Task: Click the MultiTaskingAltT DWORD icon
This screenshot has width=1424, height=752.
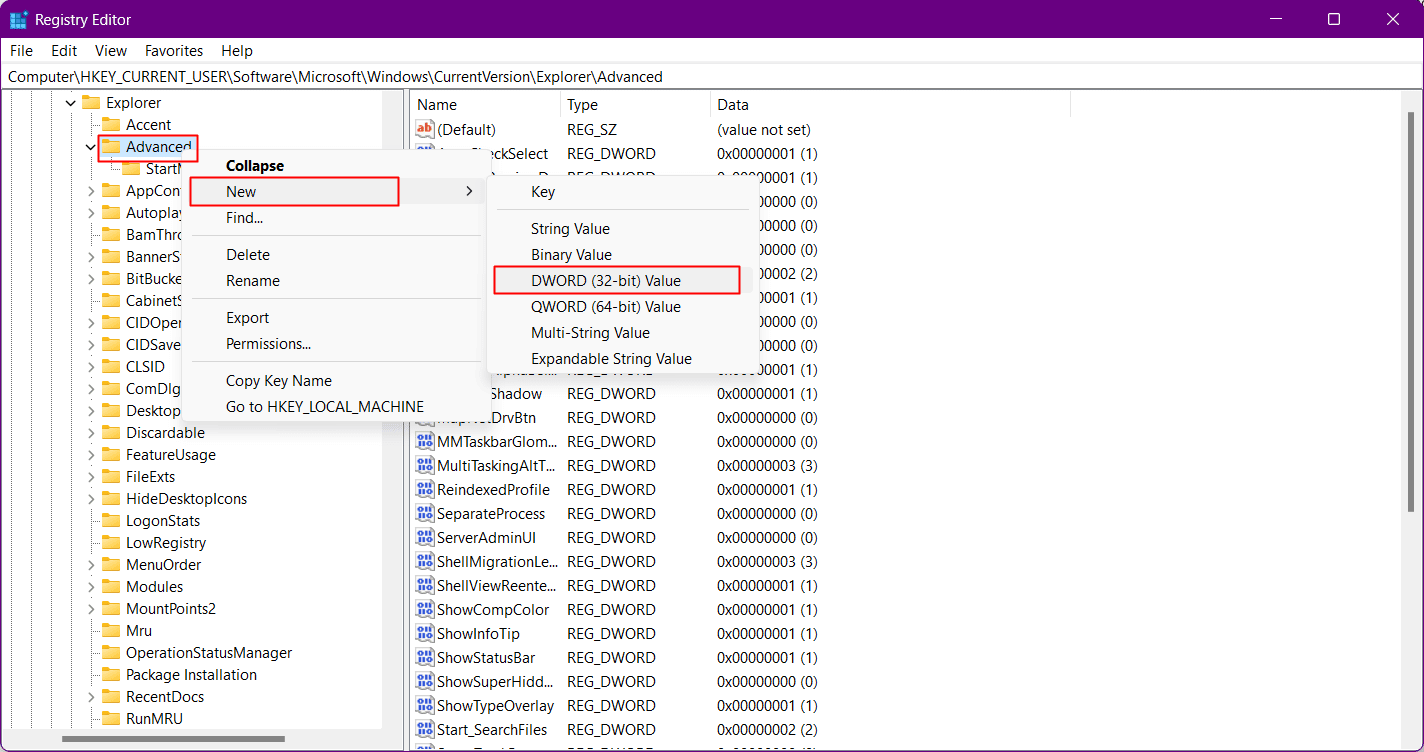Action: click(425, 465)
